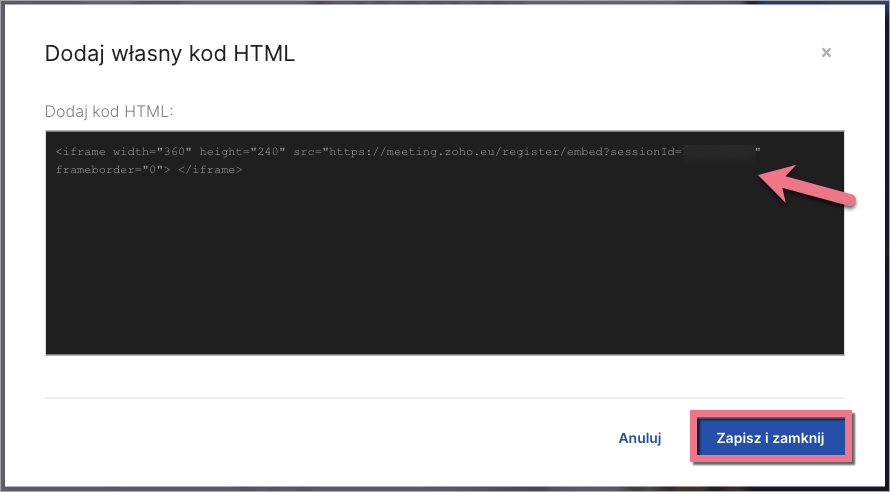
Task: Close the dialog with the X icon
Action: (x=826, y=53)
